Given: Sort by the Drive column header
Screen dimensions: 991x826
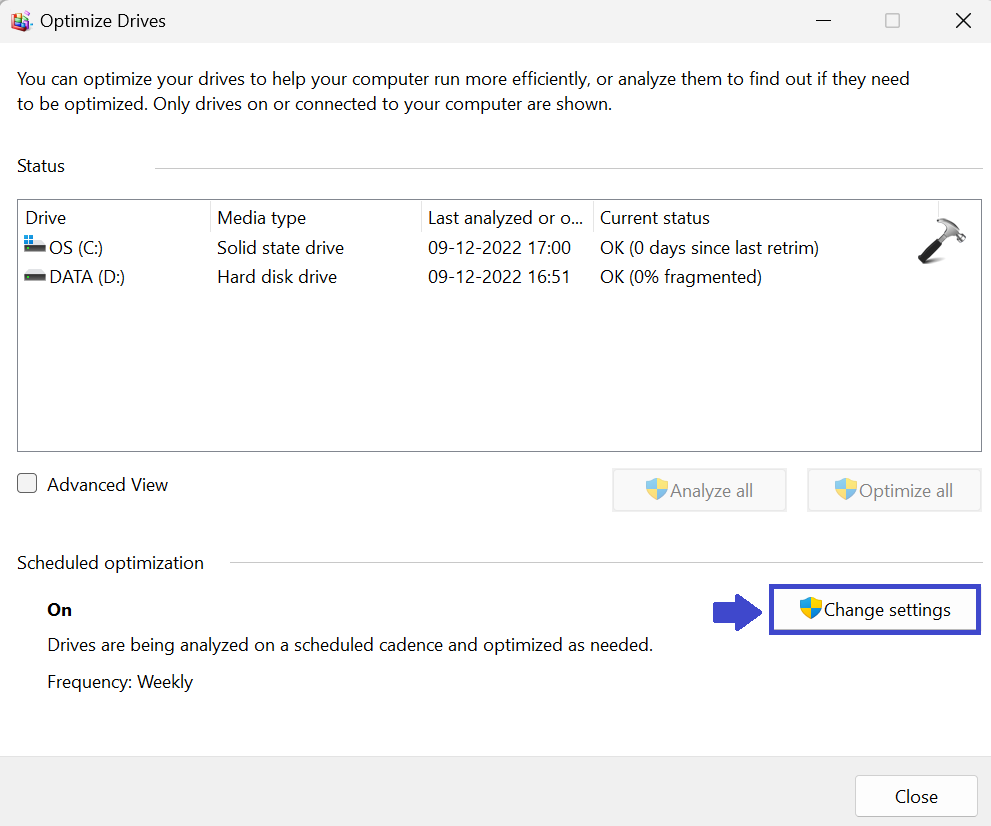Looking at the screenshot, I should click(46, 218).
